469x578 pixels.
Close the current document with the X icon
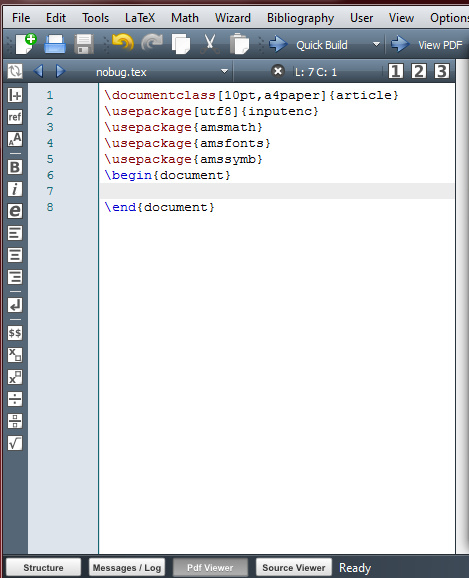coord(278,71)
